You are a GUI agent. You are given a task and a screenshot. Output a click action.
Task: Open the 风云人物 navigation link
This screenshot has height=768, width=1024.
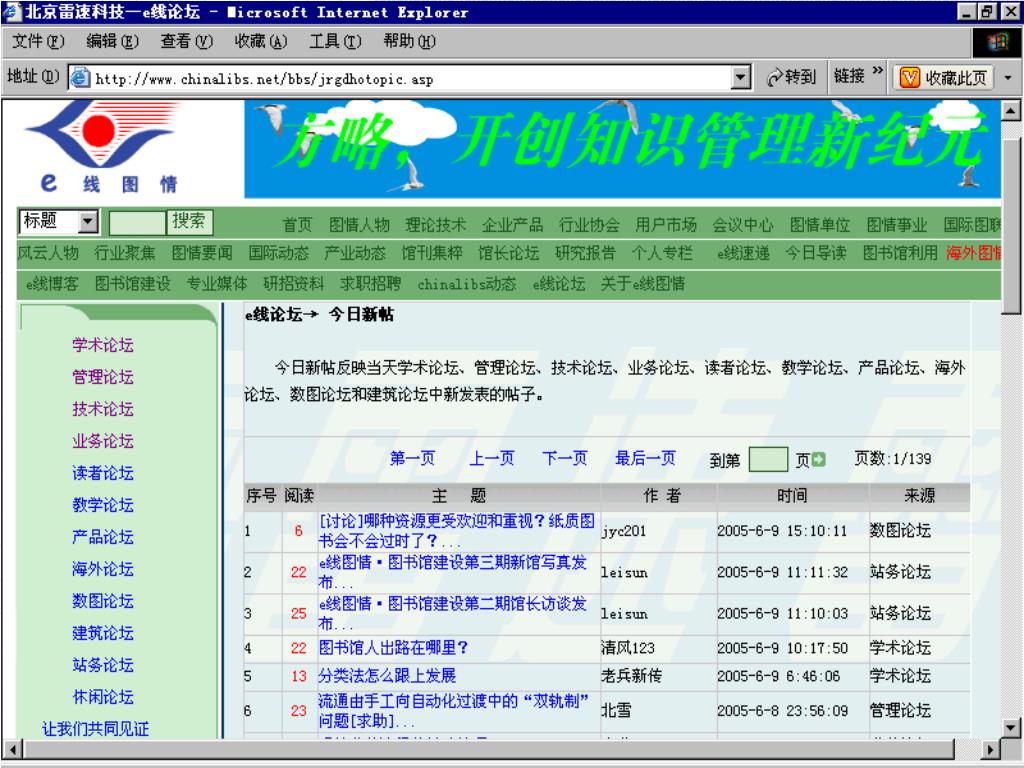[x=48, y=253]
